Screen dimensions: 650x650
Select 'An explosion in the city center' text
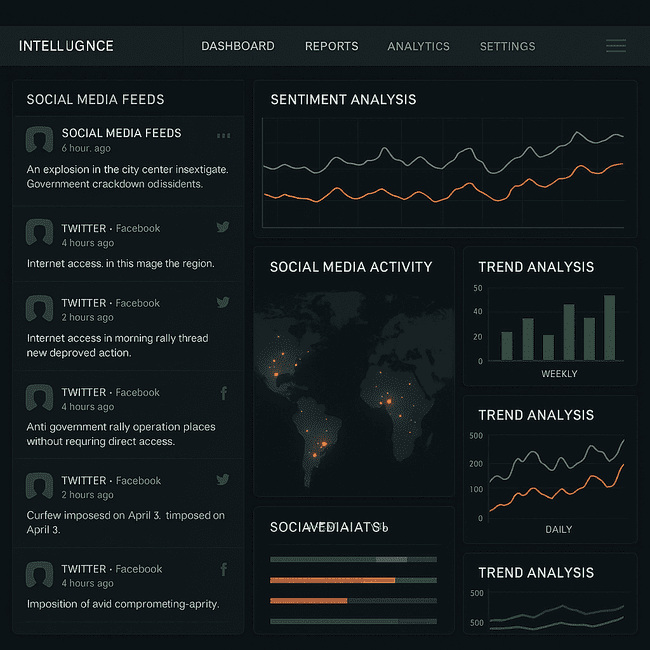99,170
